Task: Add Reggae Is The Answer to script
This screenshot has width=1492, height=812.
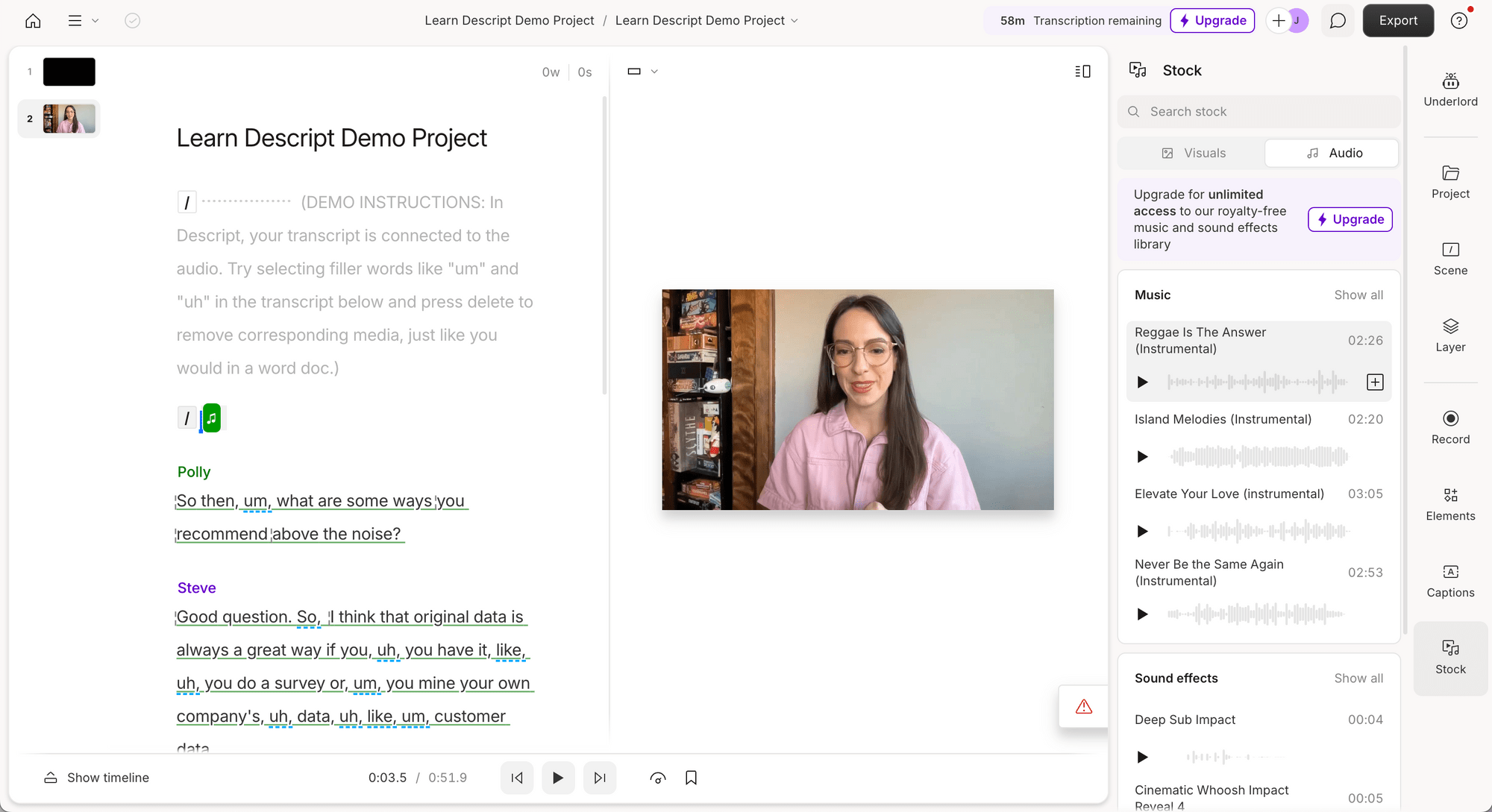Action: click(x=1375, y=383)
